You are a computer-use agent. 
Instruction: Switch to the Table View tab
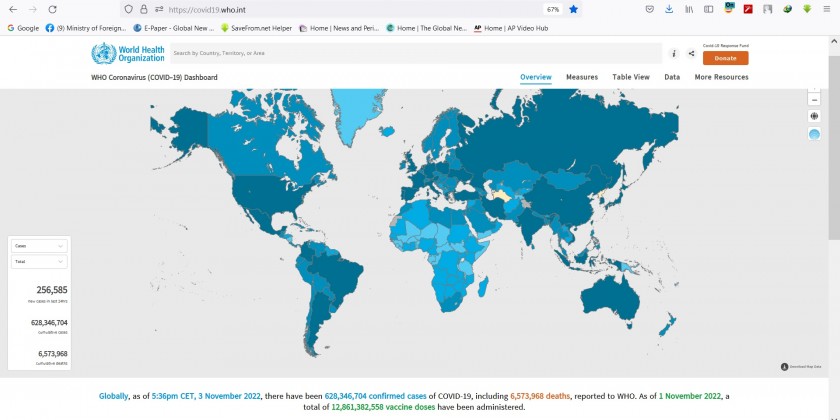coord(631,77)
